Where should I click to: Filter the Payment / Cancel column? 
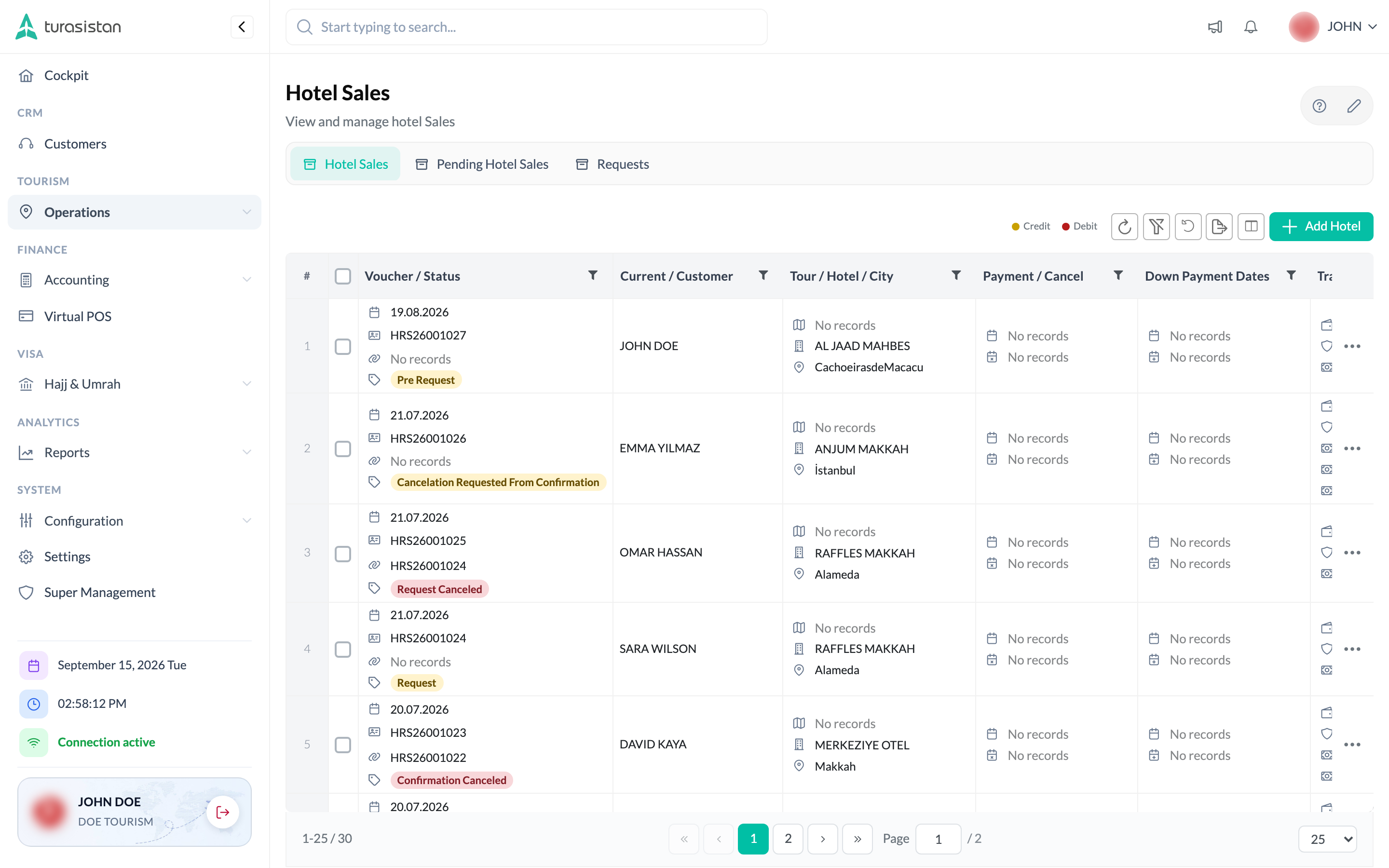pyautogui.click(x=1118, y=275)
